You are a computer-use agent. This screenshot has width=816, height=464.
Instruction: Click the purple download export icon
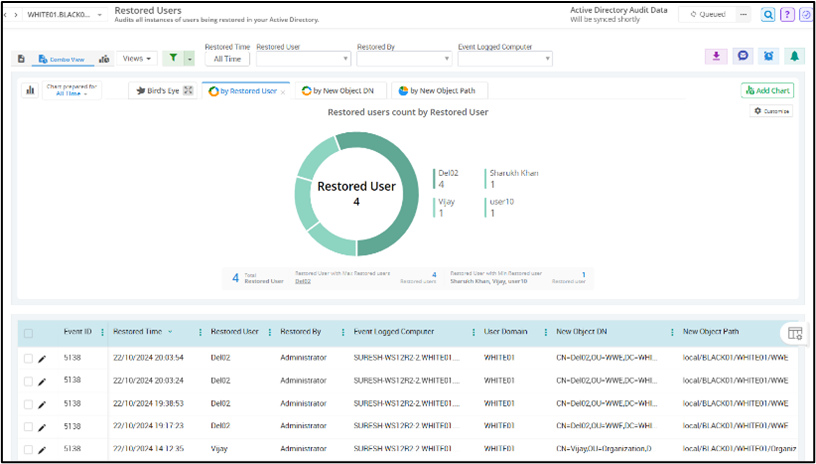click(715, 57)
